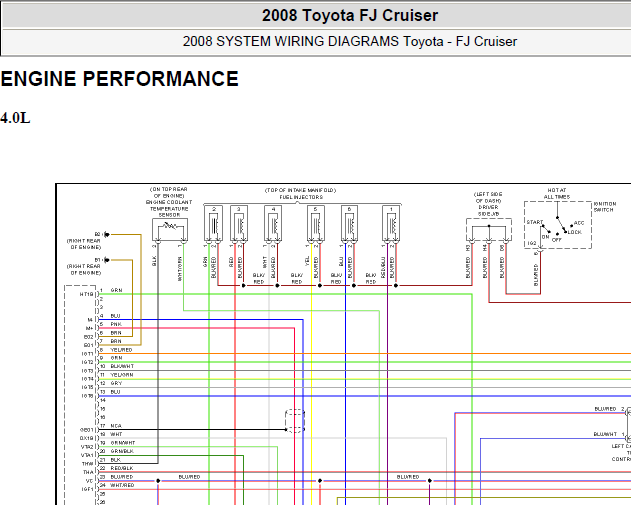Click fuel injector number 3 symbol
631x505 pixels.
point(239,224)
